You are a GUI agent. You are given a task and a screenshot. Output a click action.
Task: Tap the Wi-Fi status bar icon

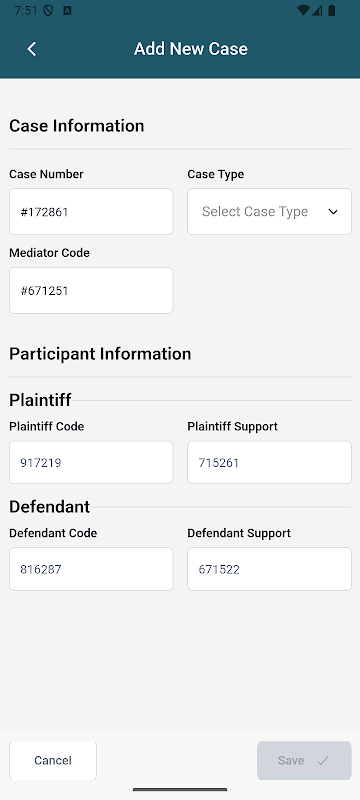coord(303,11)
